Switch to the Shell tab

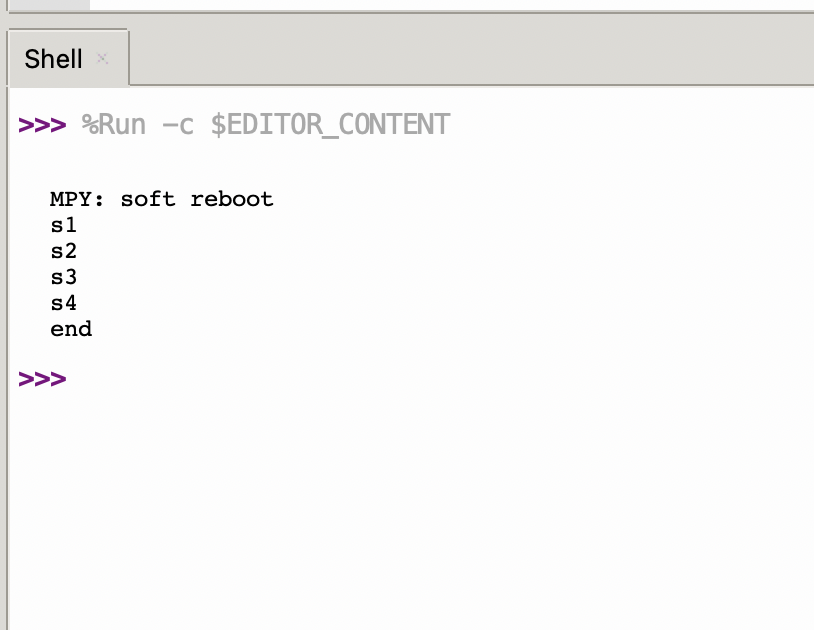pos(52,58)
